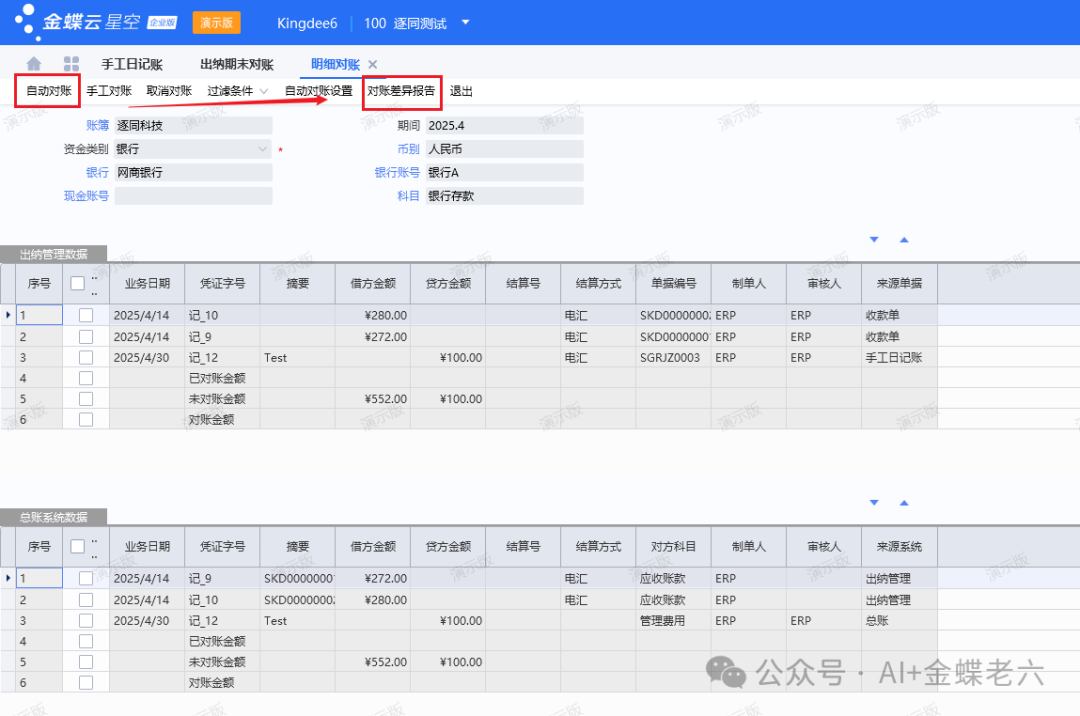Click the home icon in tab bar
The image size is (1080, 716).
[34, 64]
